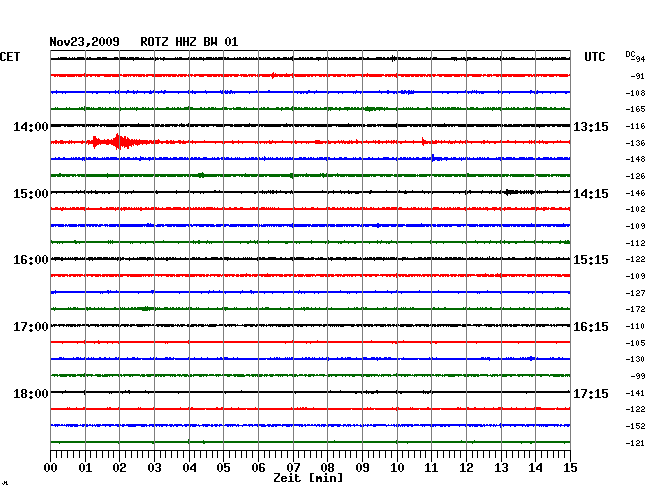
Task: Click the CET time label "18:00"
Action: point(31,394)
